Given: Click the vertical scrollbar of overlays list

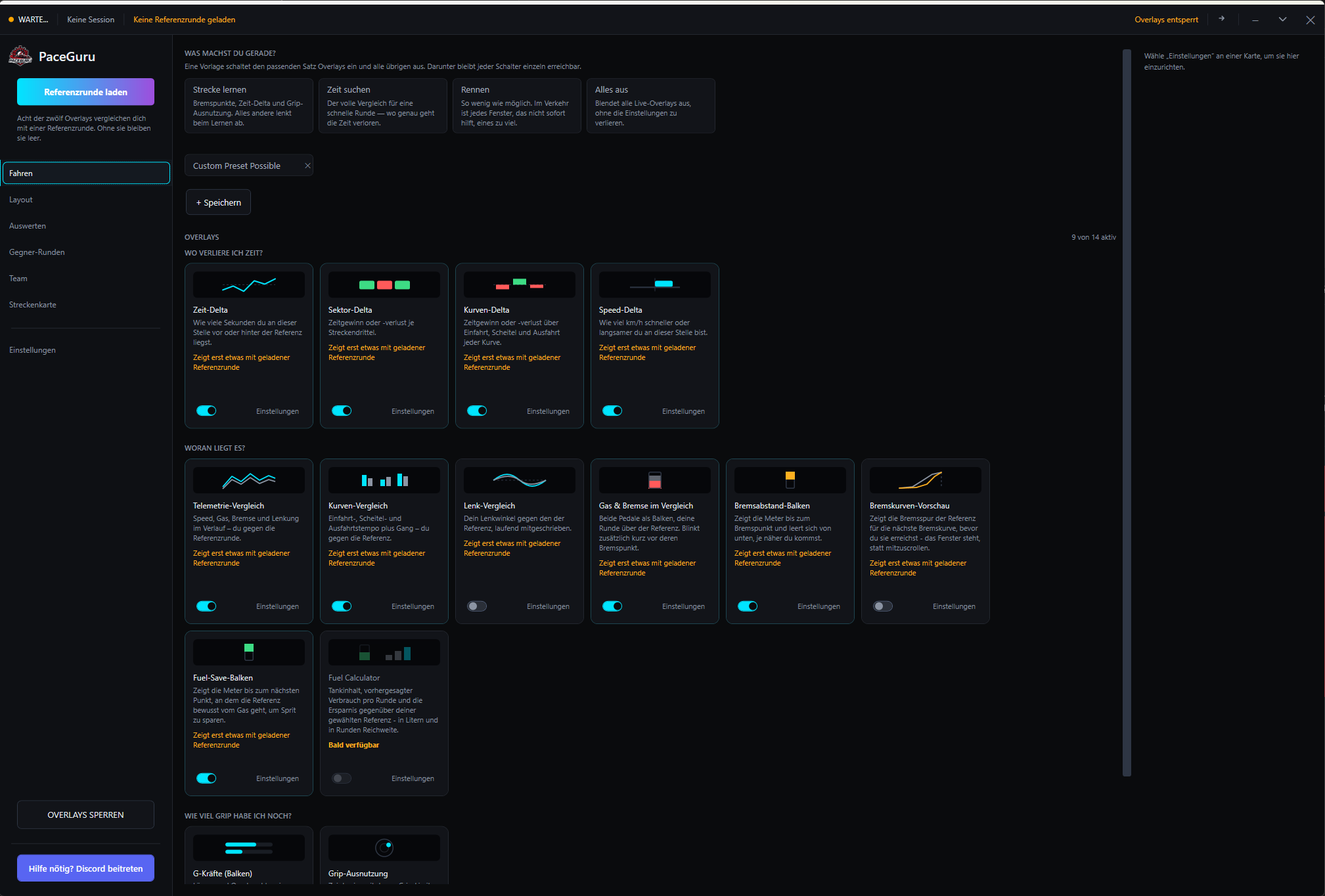Looking at the screenshot, I should 1127,413.
